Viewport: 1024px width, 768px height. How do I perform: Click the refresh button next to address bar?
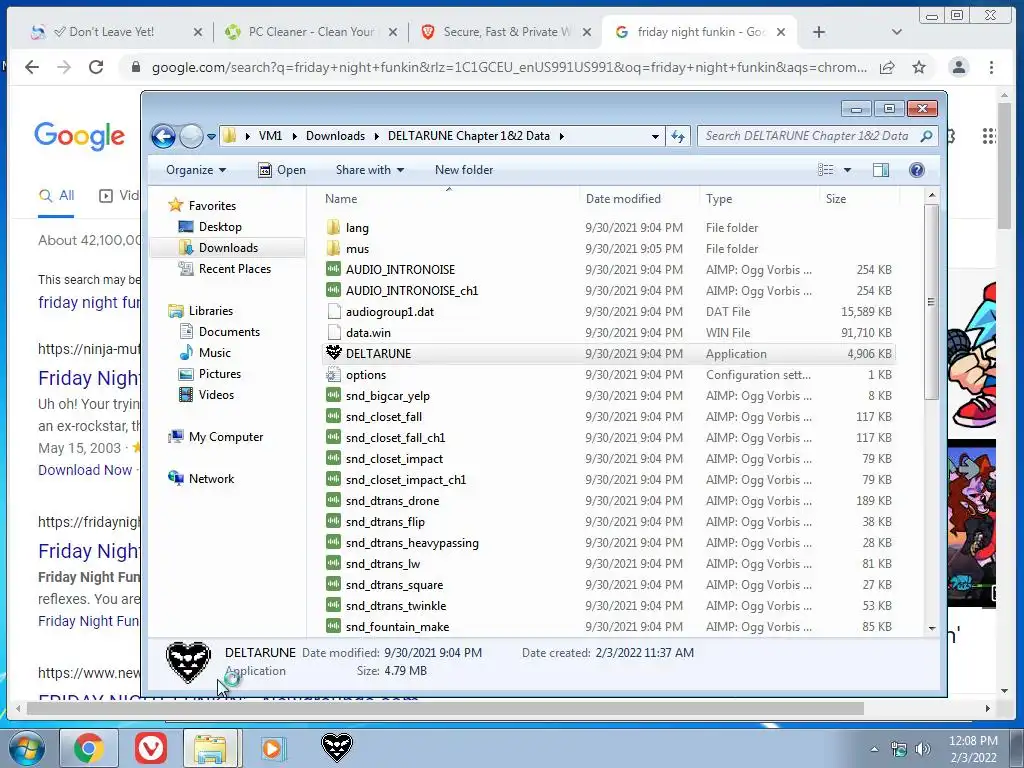click(x=678, y=136)
